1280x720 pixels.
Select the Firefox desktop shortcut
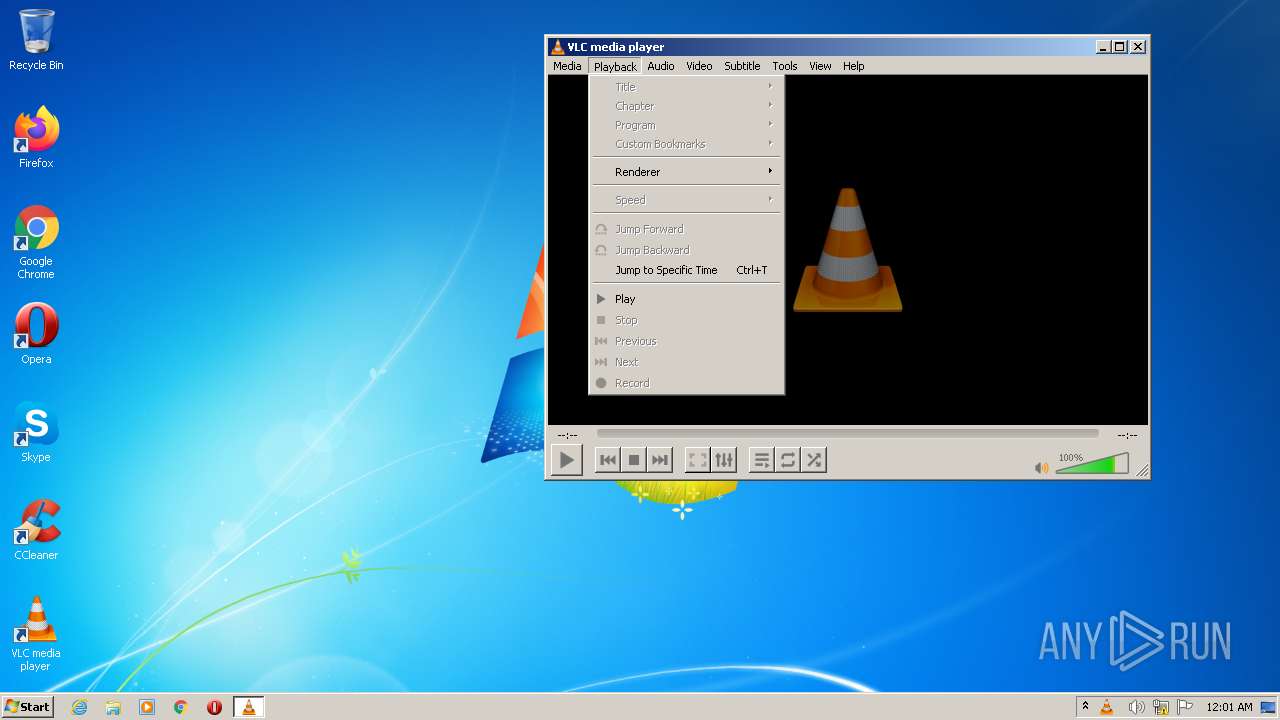pyautogui.click(x=36, y=137)
